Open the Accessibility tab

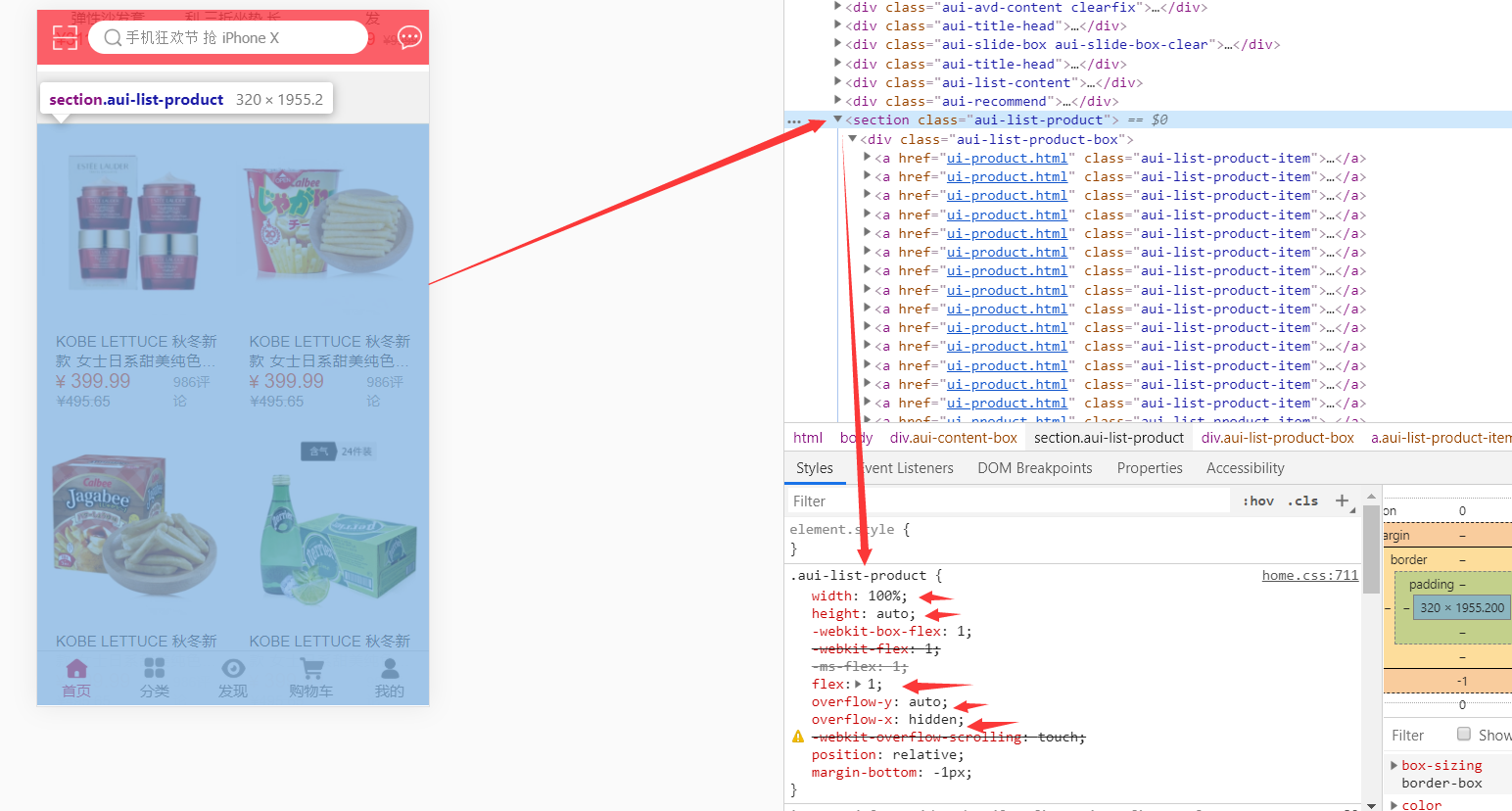click(1246, 468)
